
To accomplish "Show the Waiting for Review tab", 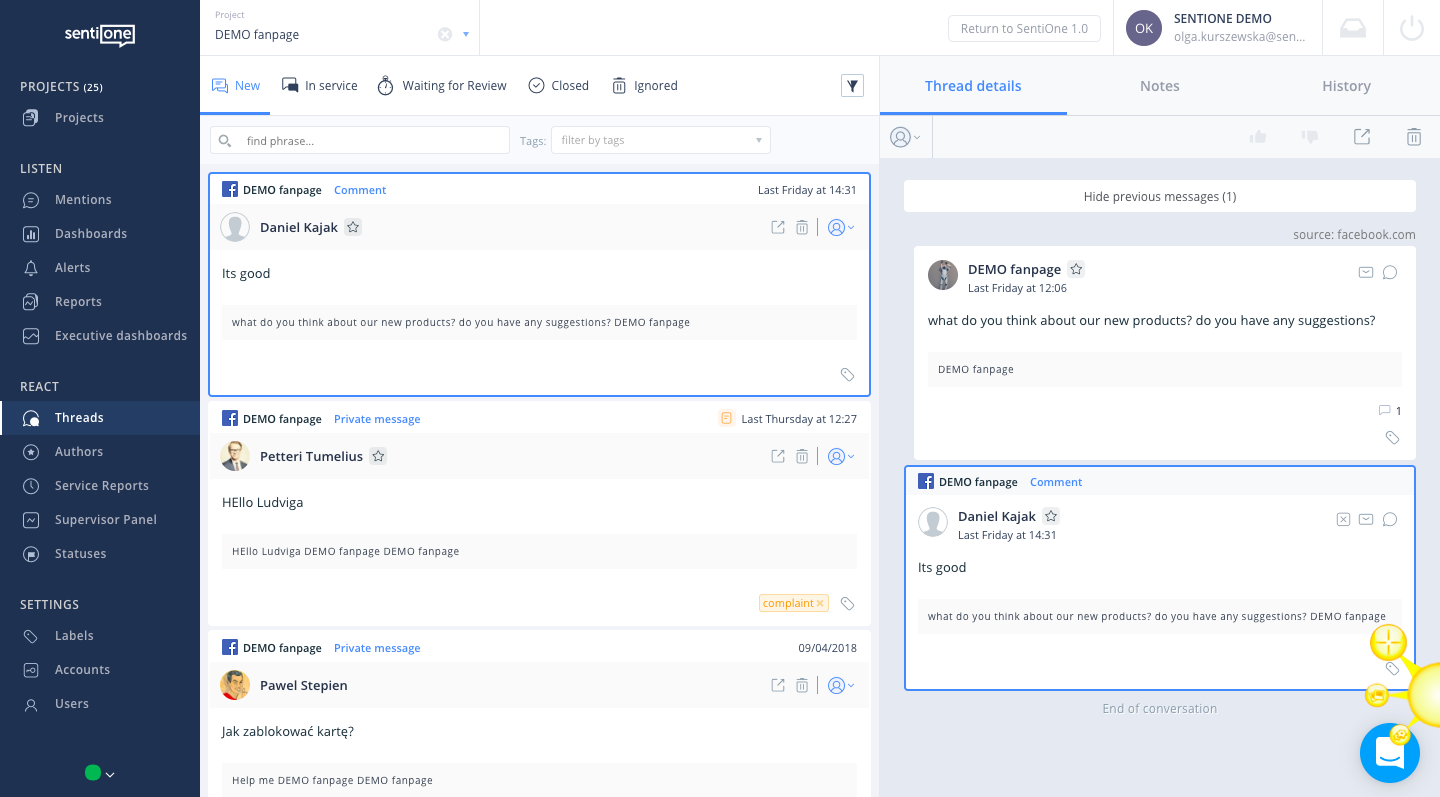I will (442, 86).
